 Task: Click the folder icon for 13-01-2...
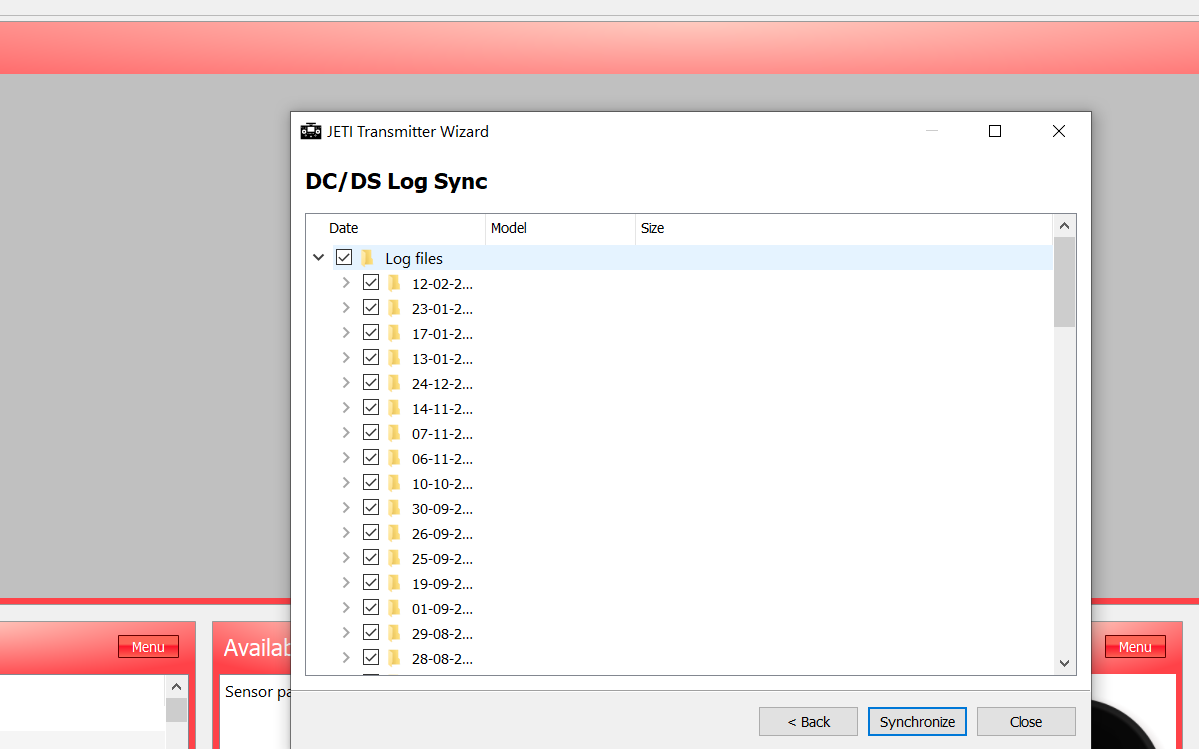[395, 358]
